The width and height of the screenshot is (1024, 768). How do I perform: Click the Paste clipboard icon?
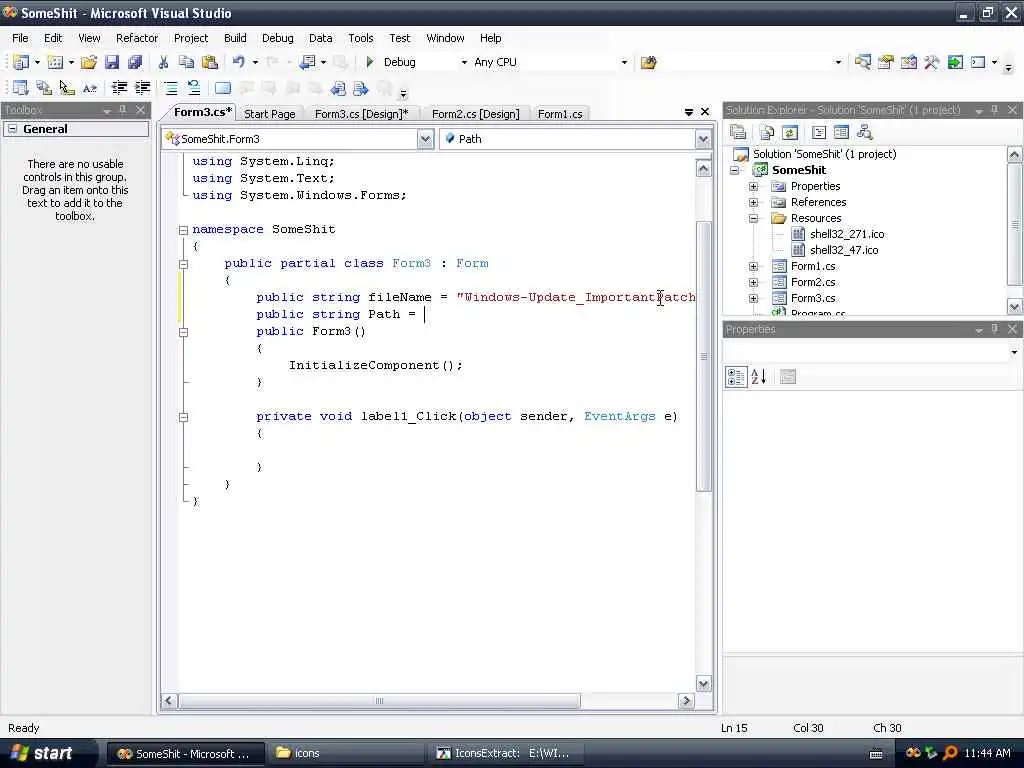(x=210, y=62)
